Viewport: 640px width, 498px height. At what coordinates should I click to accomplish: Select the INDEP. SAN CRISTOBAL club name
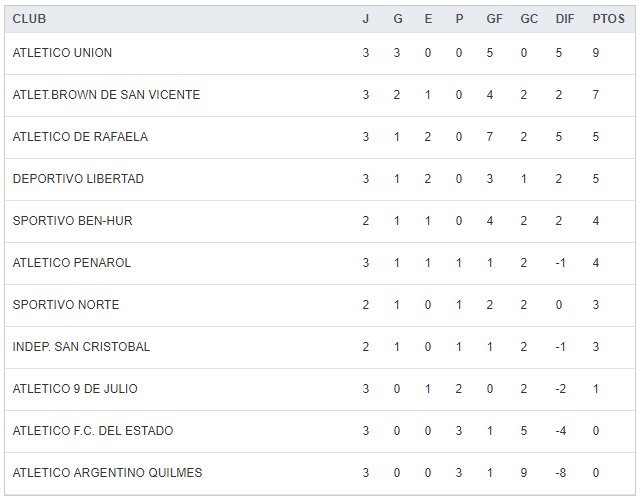point(81,347)
